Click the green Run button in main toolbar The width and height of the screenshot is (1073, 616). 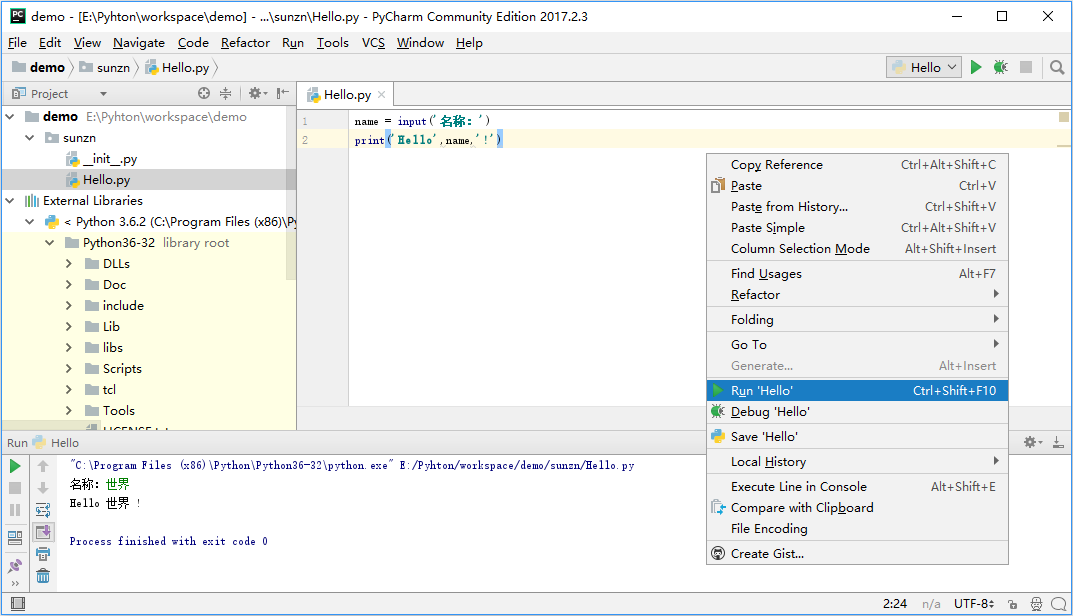(976, 67)
